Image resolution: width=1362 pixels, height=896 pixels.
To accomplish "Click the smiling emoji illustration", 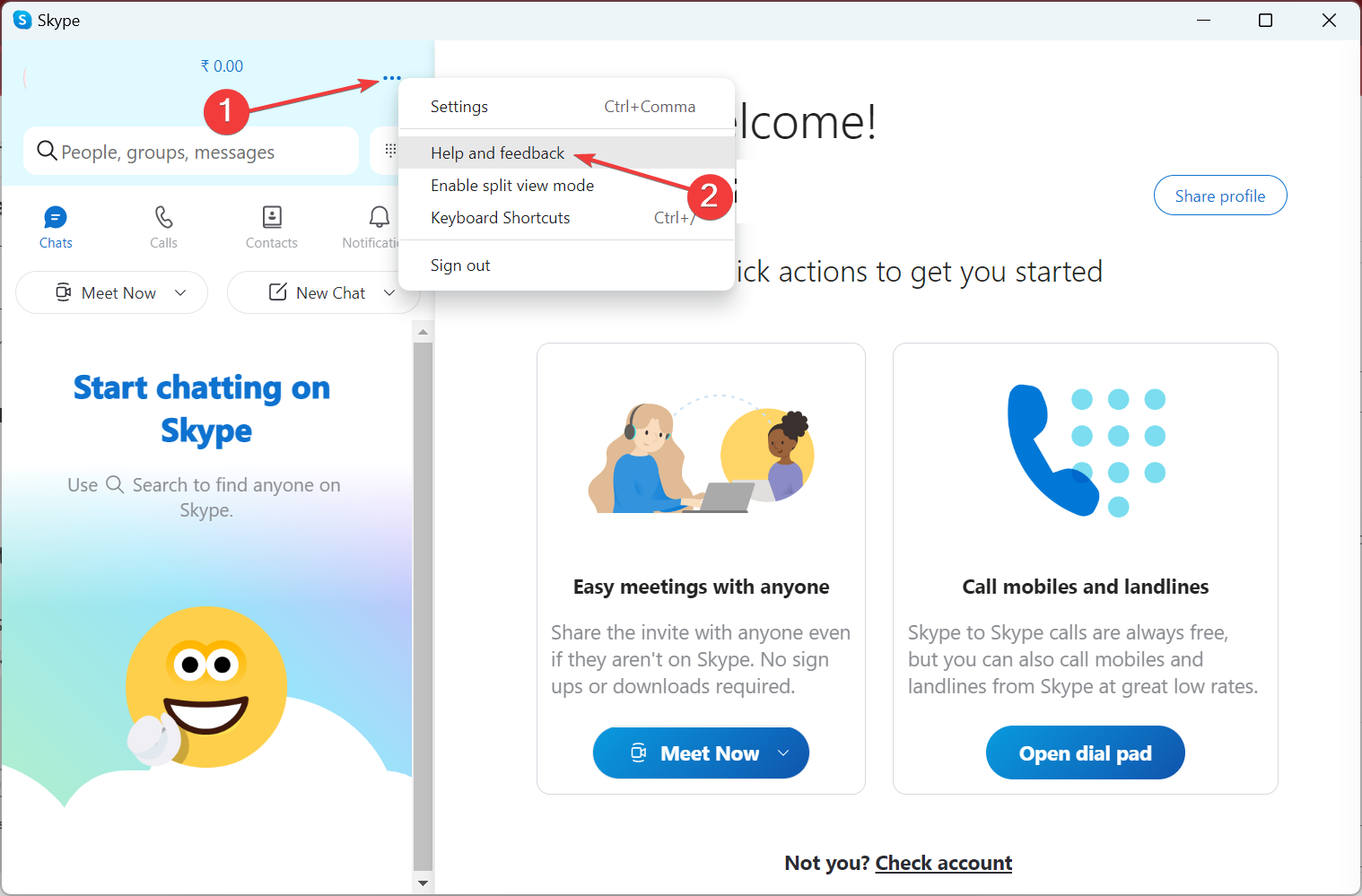I will pyautogui.click(x=205, y=688).
